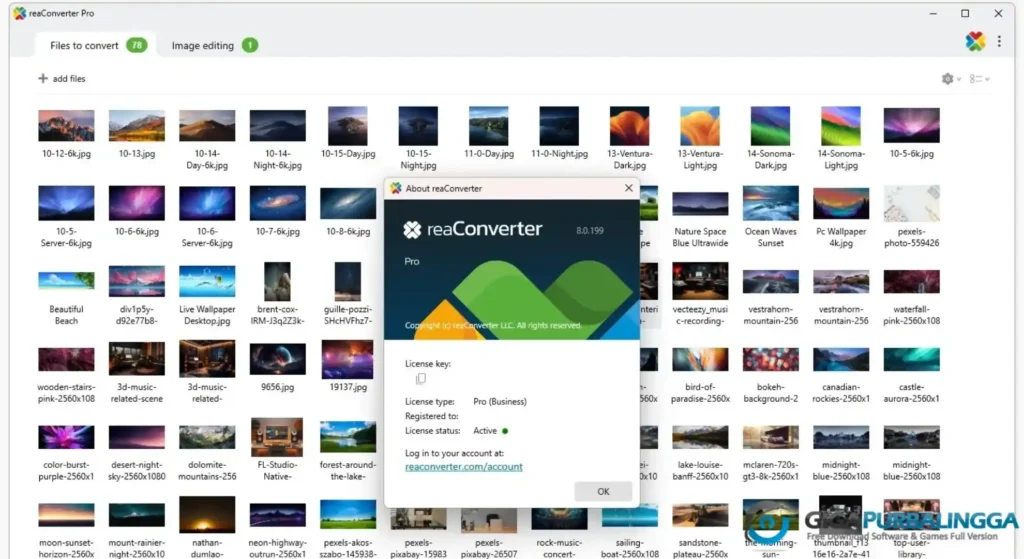This screenshot has width=1024, height=559.
Task: Close the About reaConverter dialog
Action: (x=628, y=188)
